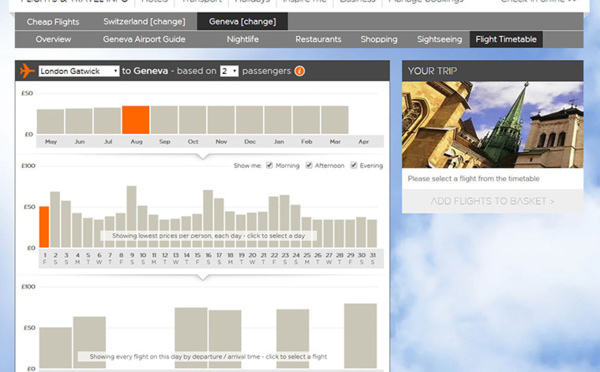Viewport: 600px width, 372px height.
Task: Select the Flight Timetable tab
Action: point(506,39)
